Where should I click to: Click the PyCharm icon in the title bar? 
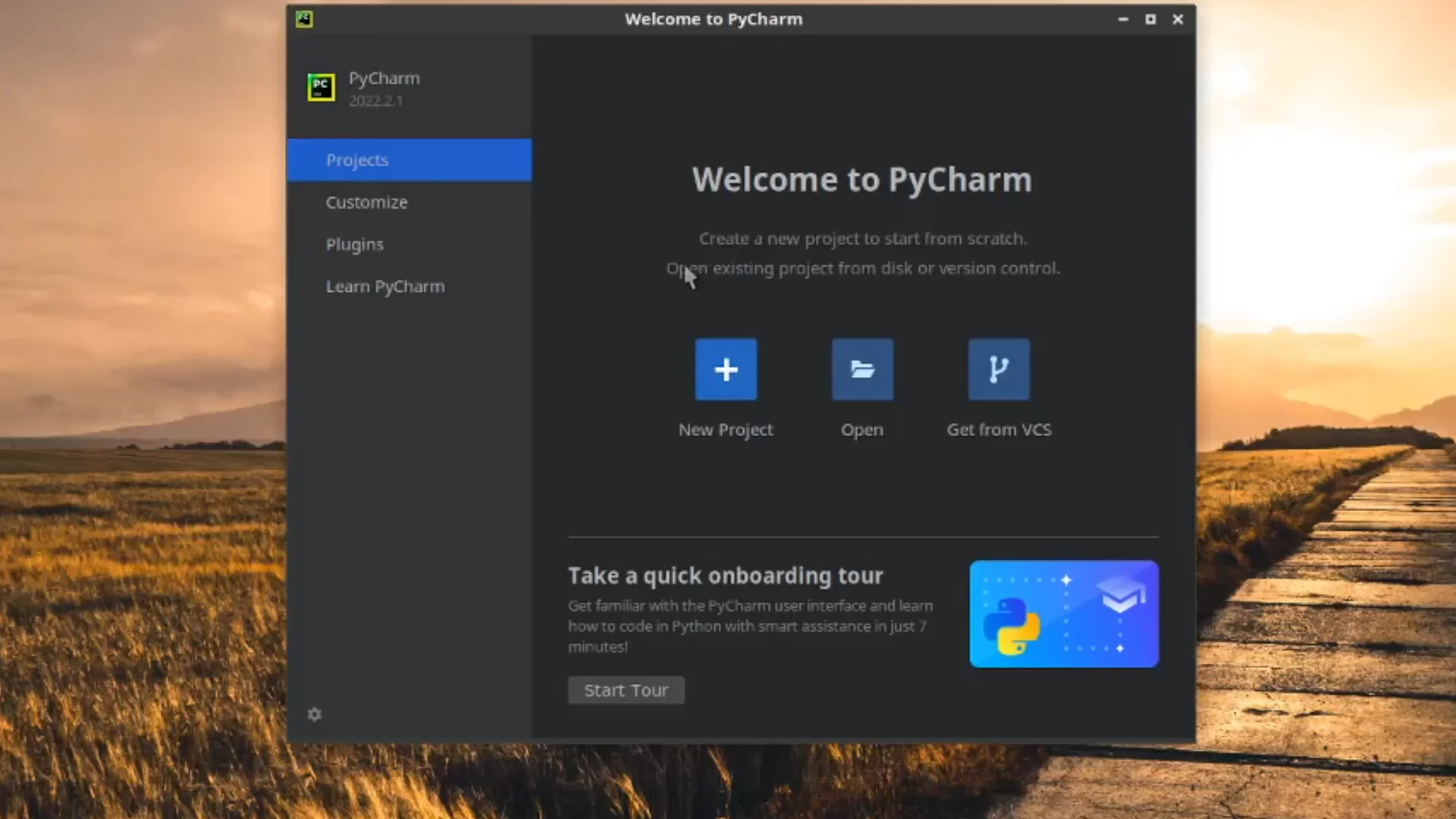pyautogui.click(x=304, y=20)
